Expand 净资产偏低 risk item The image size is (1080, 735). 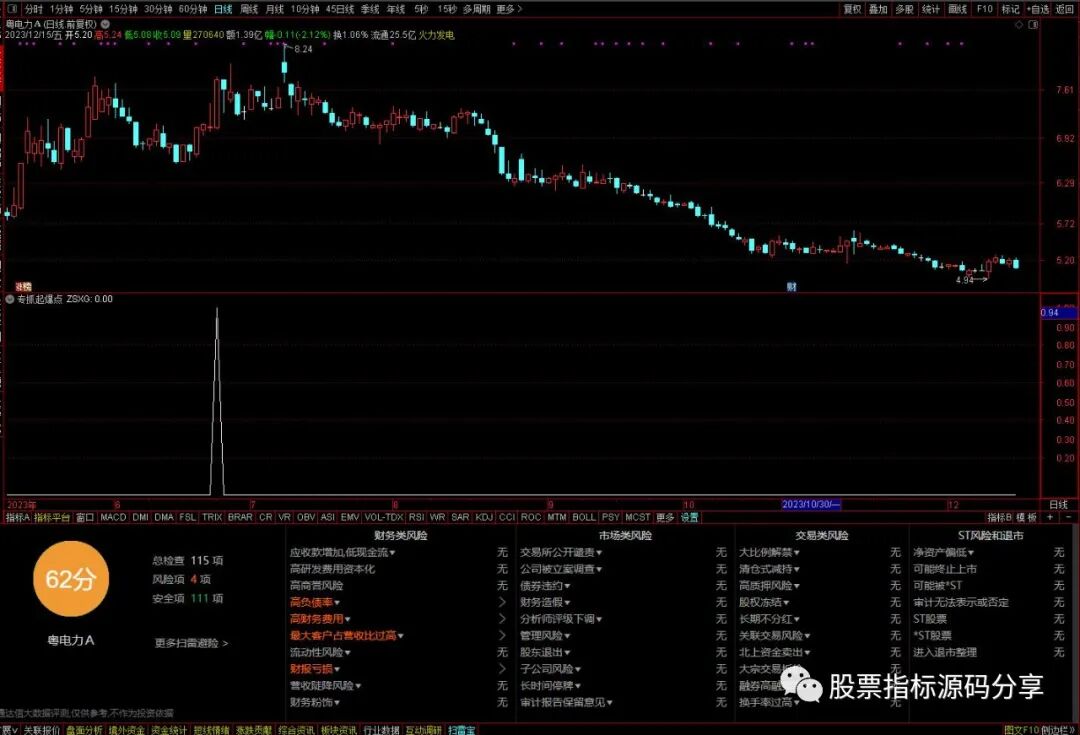tap(944, 552)
